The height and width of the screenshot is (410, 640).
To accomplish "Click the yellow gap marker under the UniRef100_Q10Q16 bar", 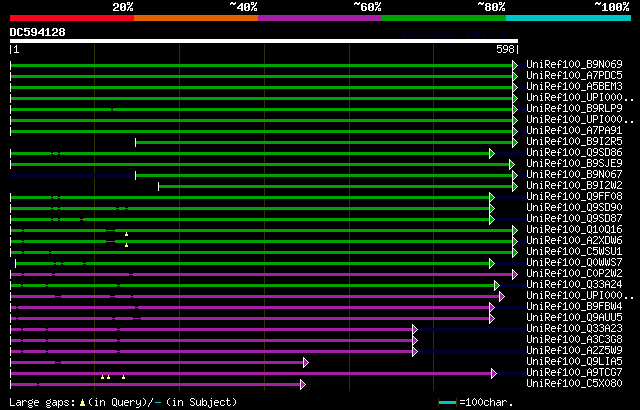I will coord(127,234).
